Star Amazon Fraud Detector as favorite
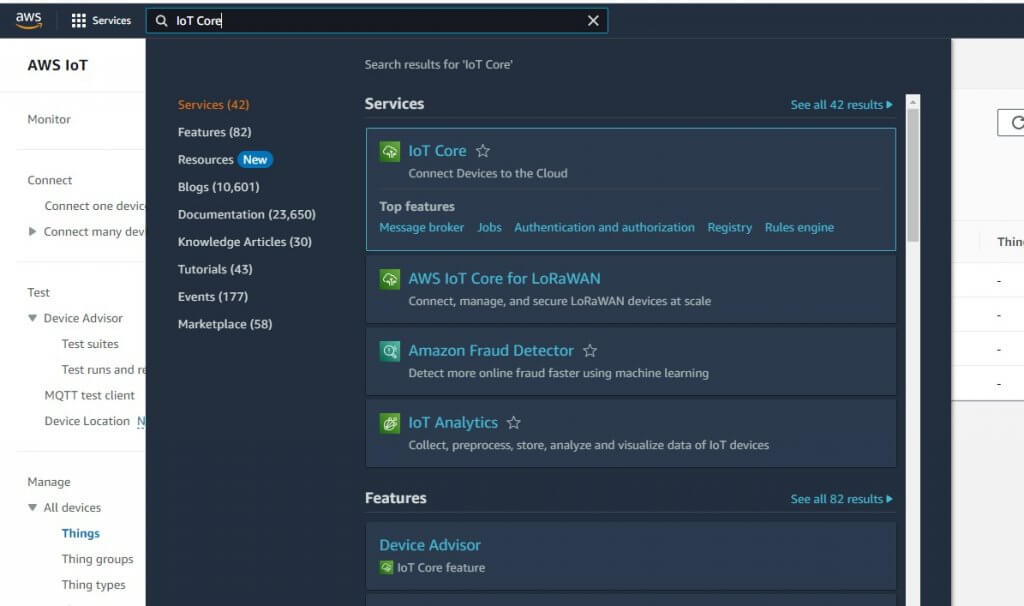The height and width of the screenshot is (606, 1024). (590, 351)
